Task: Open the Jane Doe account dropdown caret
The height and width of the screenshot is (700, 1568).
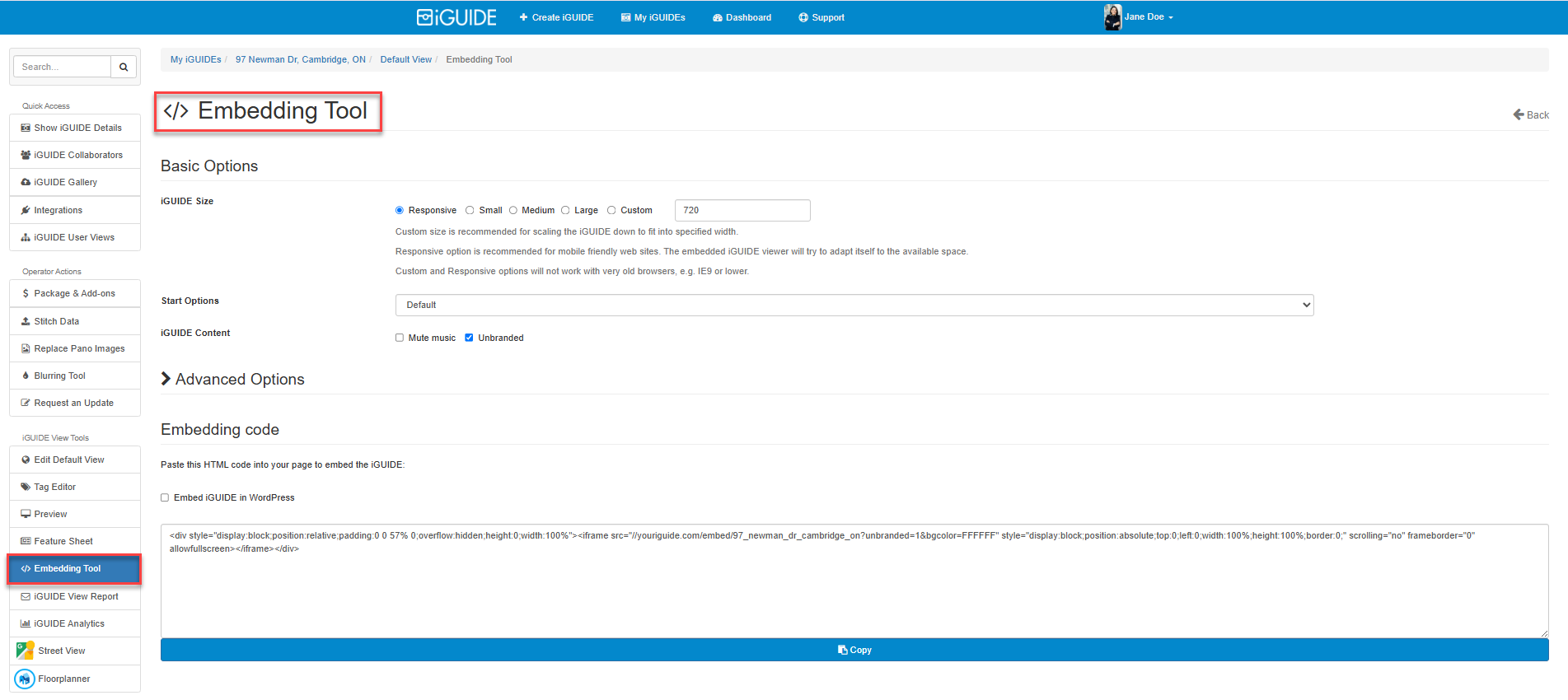Action: (x=1171, y=17)
